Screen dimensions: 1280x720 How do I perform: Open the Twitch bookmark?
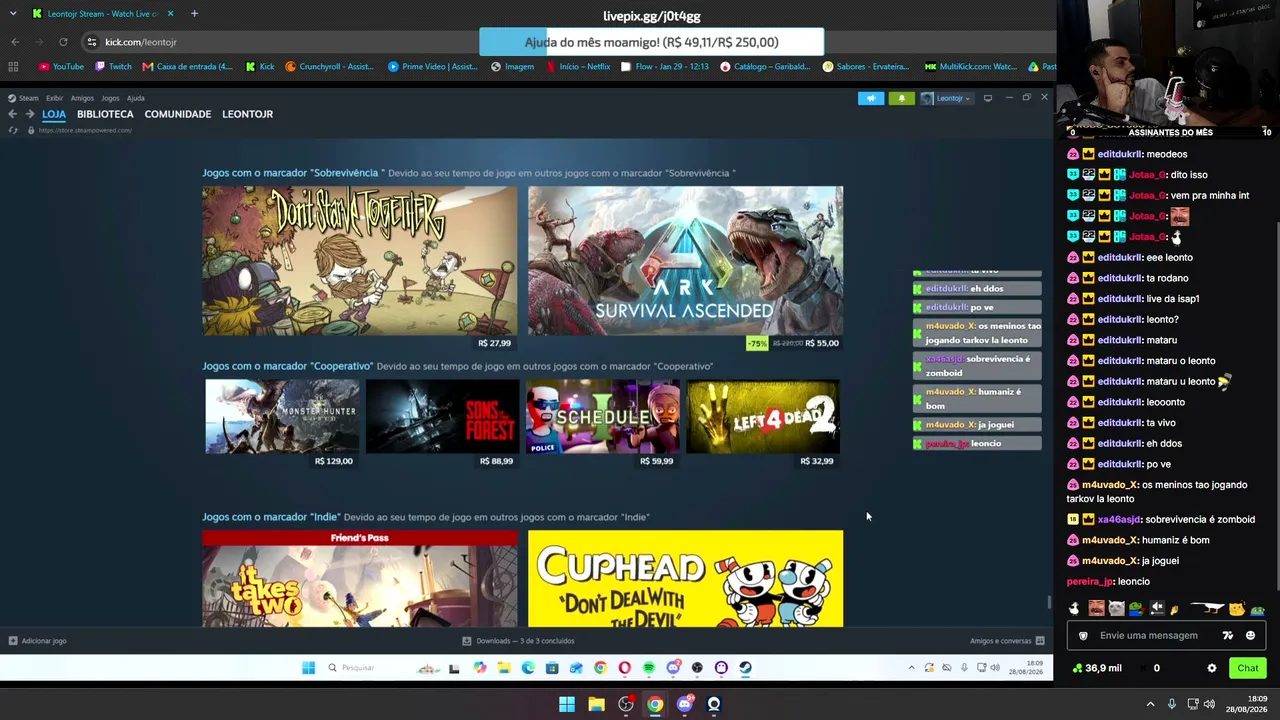tap(113, 67)
